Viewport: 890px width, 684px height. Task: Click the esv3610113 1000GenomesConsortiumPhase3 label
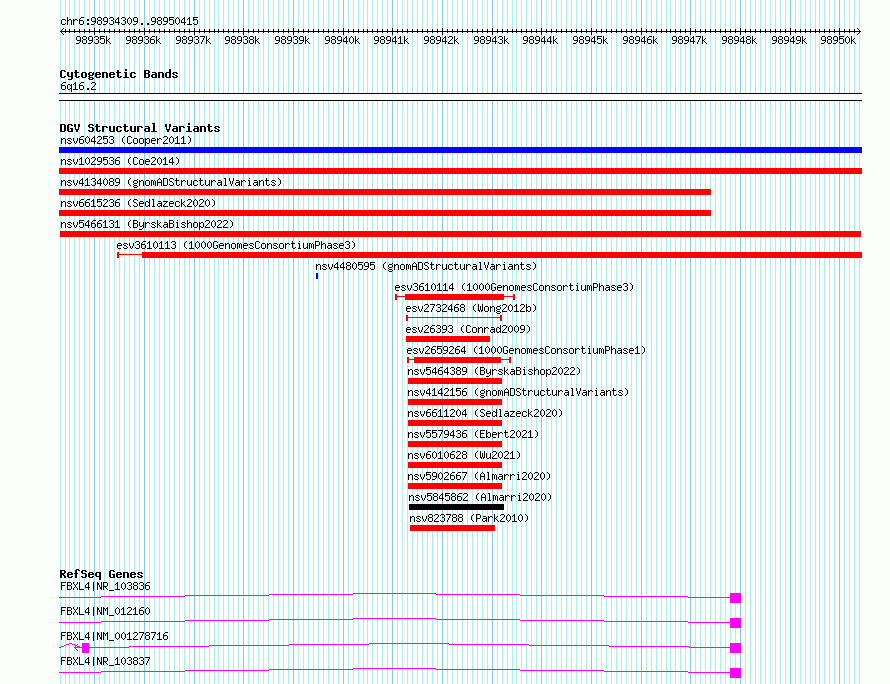pyautogui.click(x=236, y=245)
